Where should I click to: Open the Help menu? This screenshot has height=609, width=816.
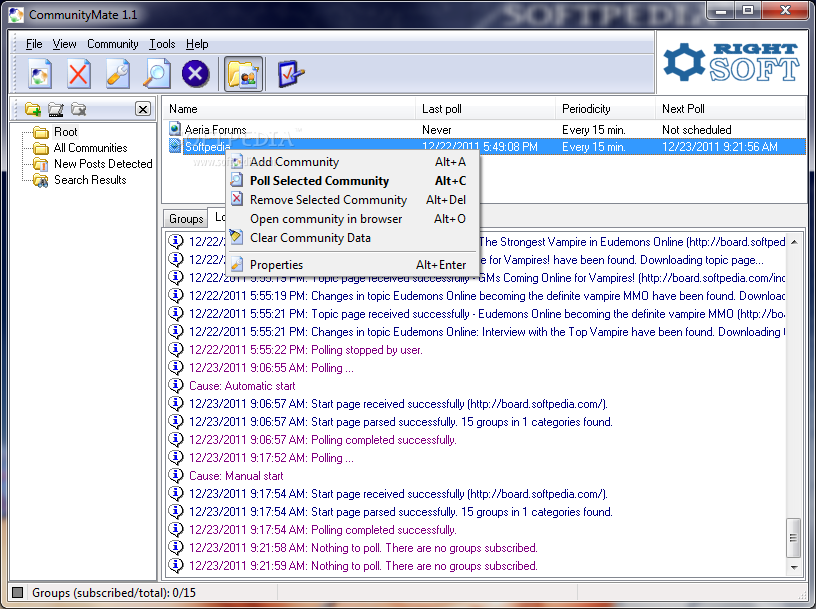[x=197, y=44]
